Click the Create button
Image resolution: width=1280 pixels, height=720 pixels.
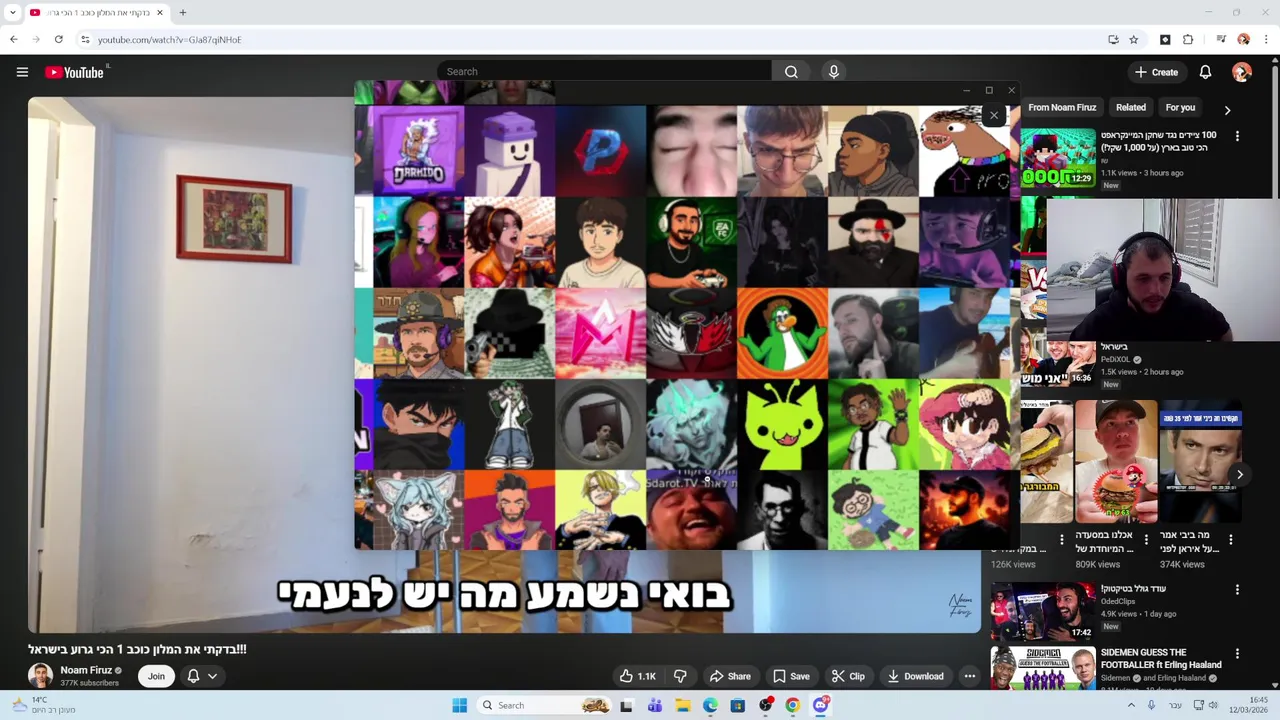click(x=1156, y=72)
